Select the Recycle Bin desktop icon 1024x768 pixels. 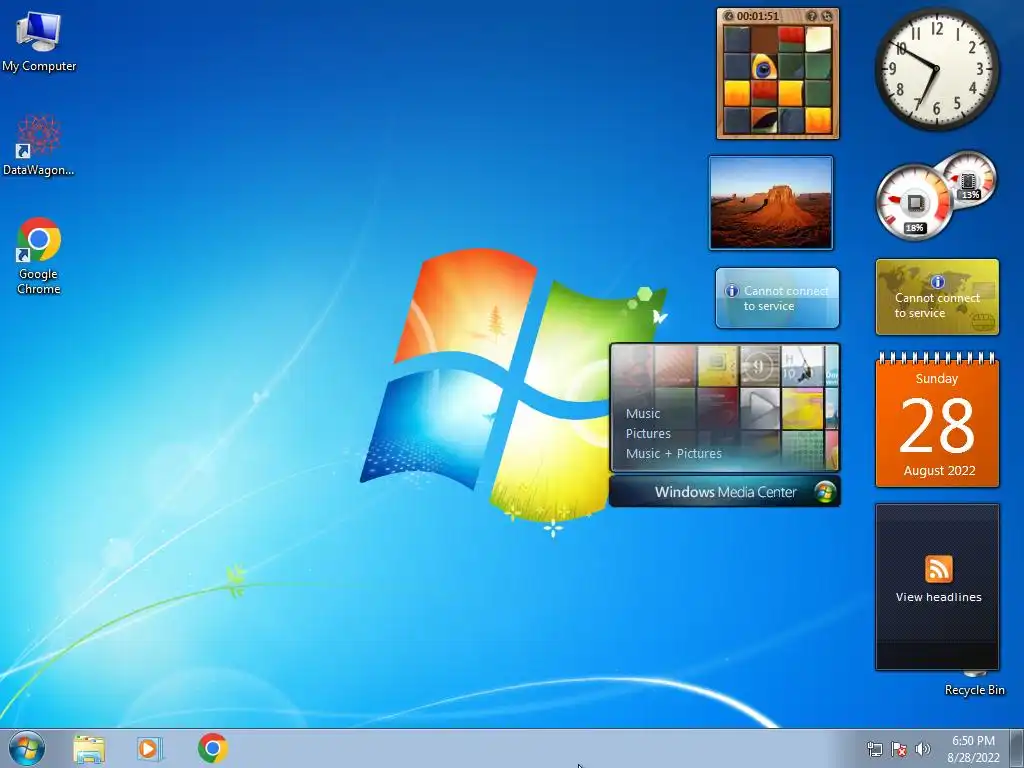tap(974, 684)
